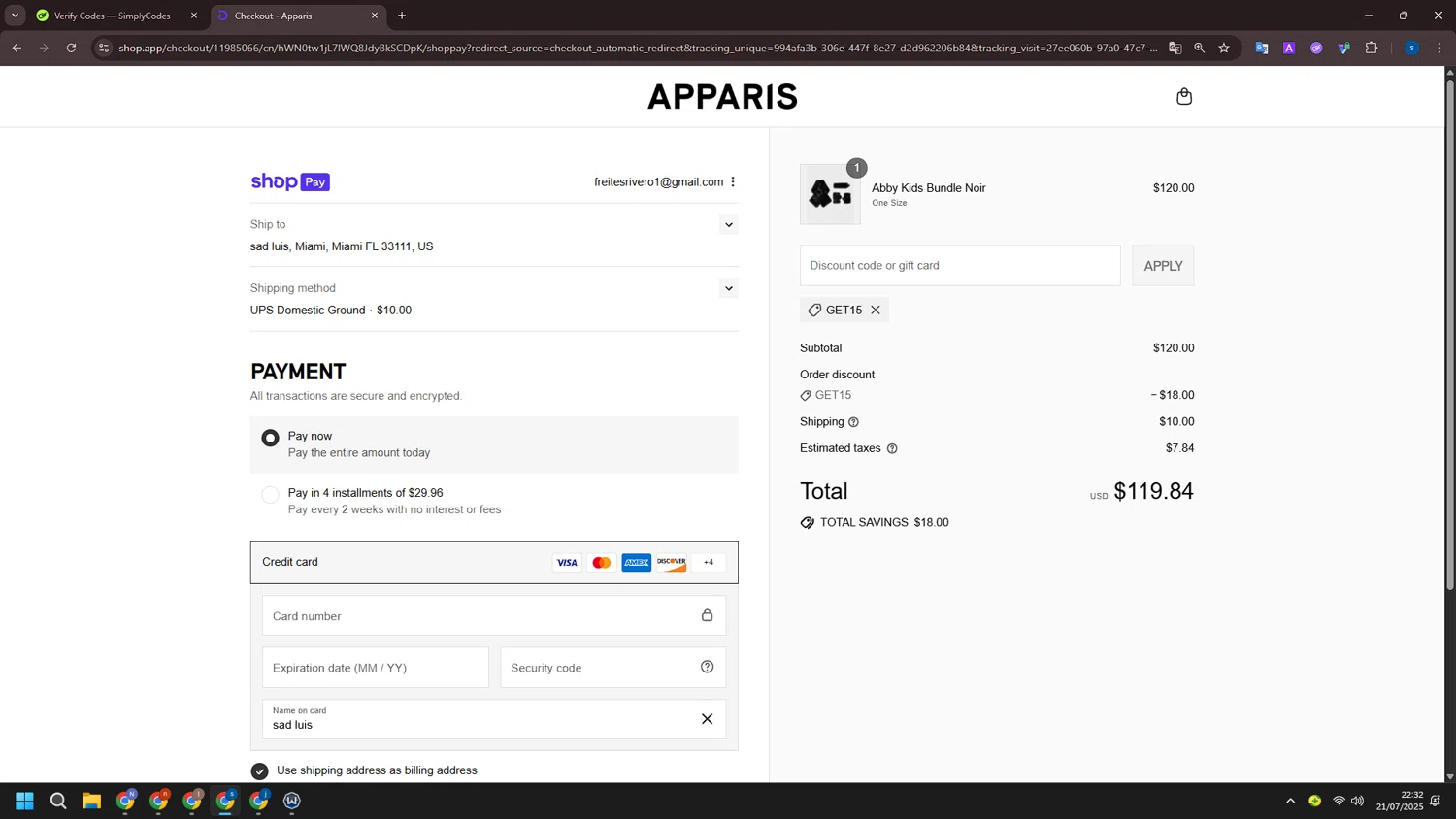Open taskbar Search

[58, 801]
